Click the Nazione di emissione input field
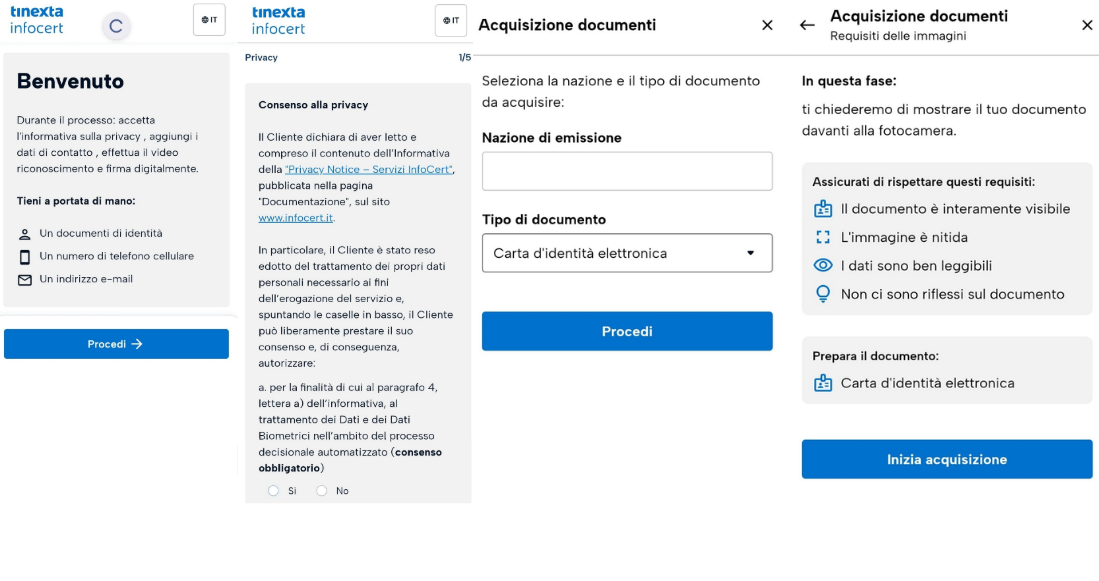 pyautogui.click(x=627, y=171)
